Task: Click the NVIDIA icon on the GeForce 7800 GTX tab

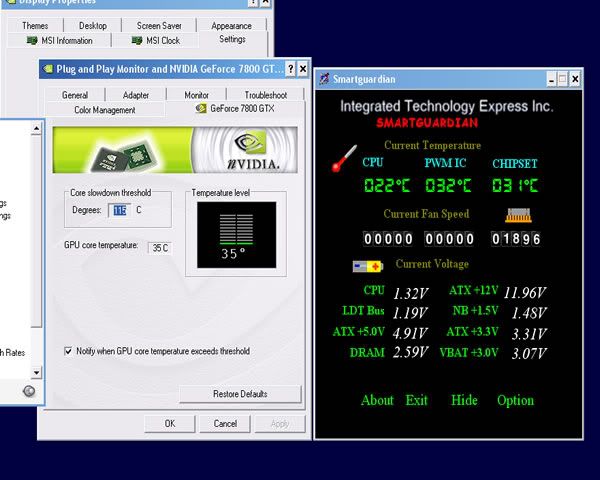Action: (201, 108)
